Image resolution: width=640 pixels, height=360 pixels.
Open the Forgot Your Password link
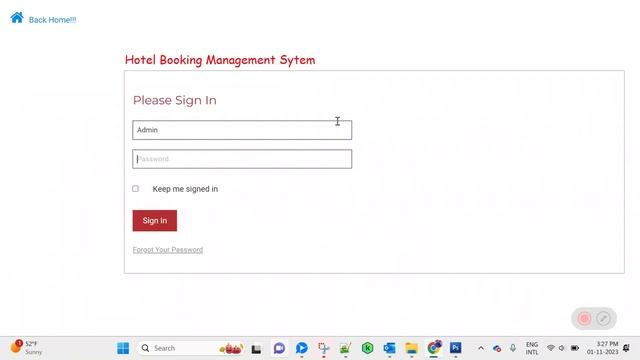168,250
